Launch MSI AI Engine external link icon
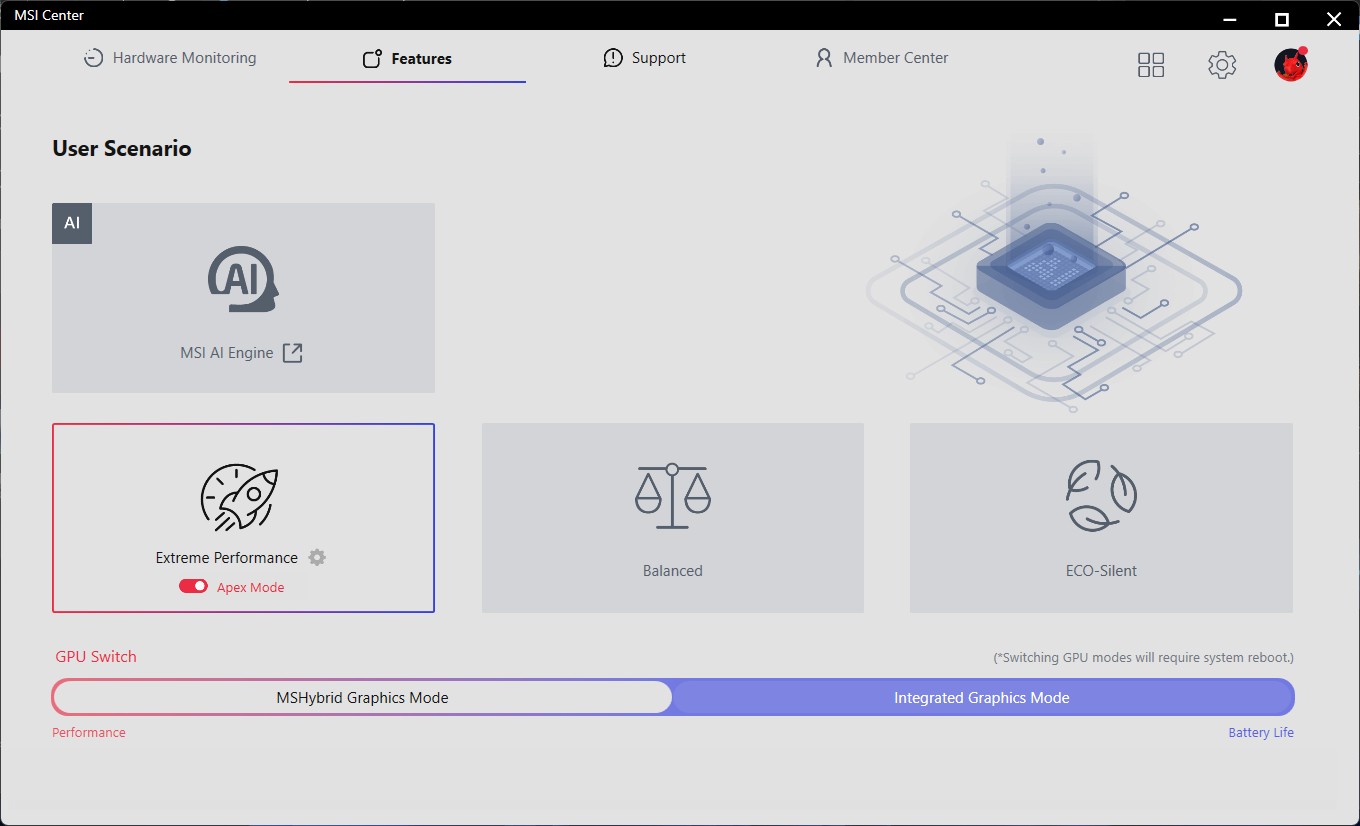 pos(292,353)
